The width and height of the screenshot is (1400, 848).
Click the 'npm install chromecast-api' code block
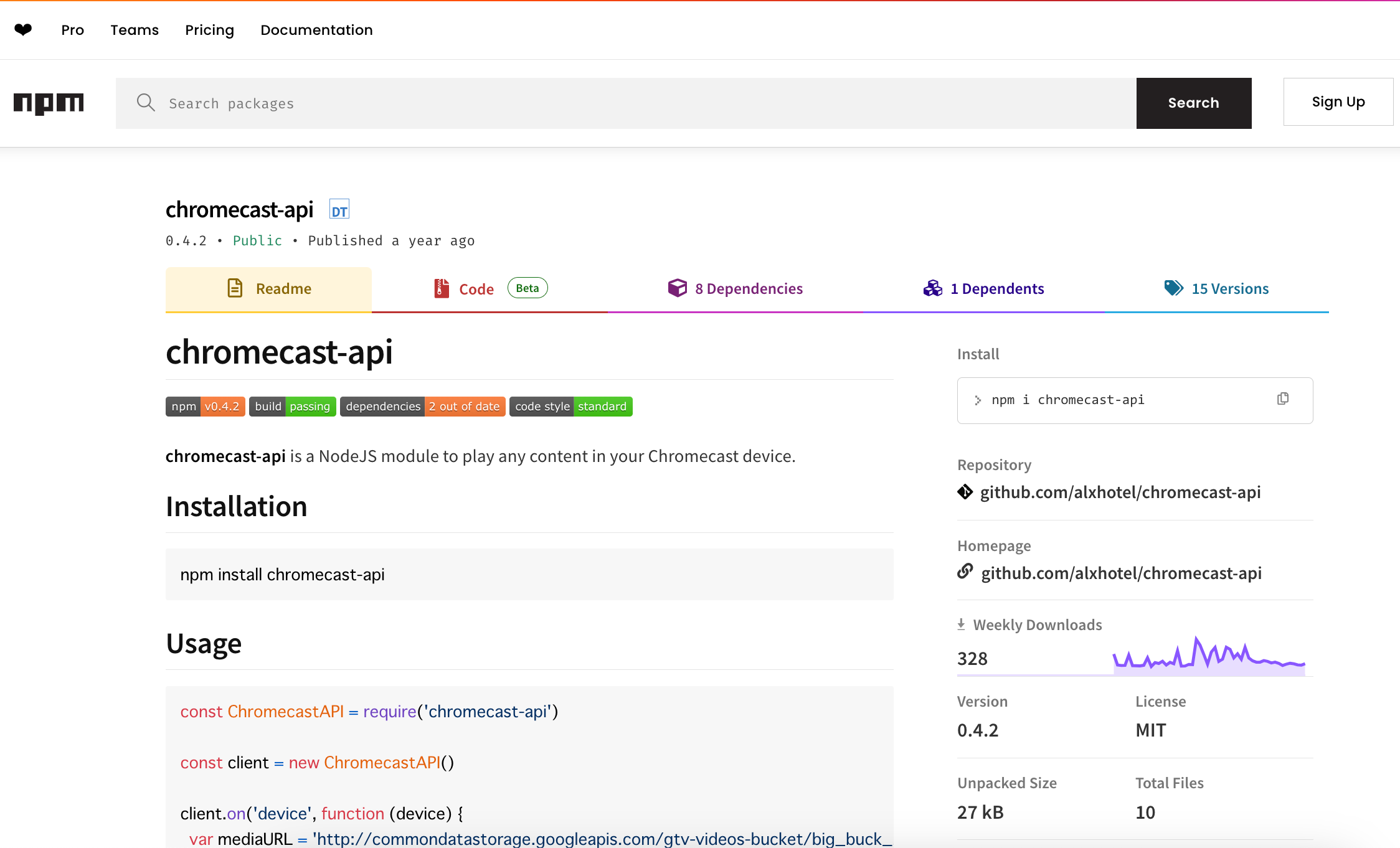[529, 574]
